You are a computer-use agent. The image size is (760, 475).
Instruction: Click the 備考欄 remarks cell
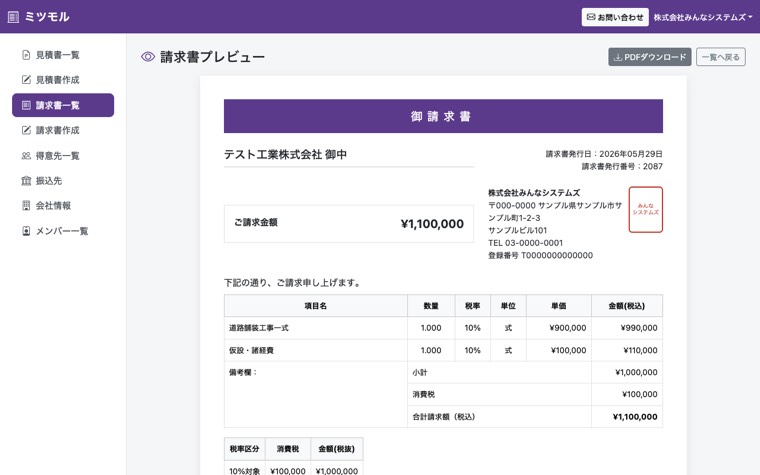316,395
